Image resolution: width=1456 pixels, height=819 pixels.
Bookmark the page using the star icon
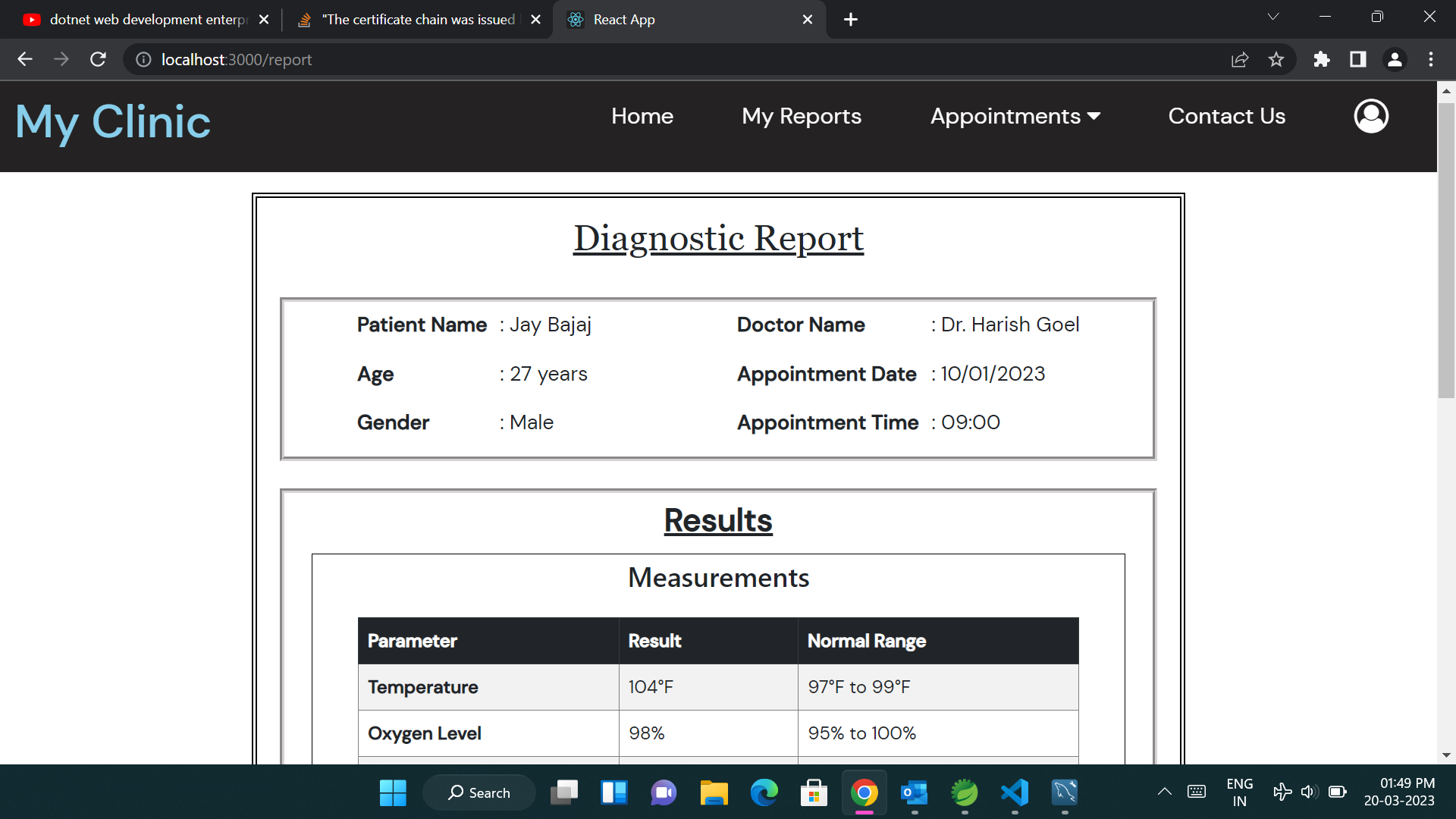pos(1277,59)
